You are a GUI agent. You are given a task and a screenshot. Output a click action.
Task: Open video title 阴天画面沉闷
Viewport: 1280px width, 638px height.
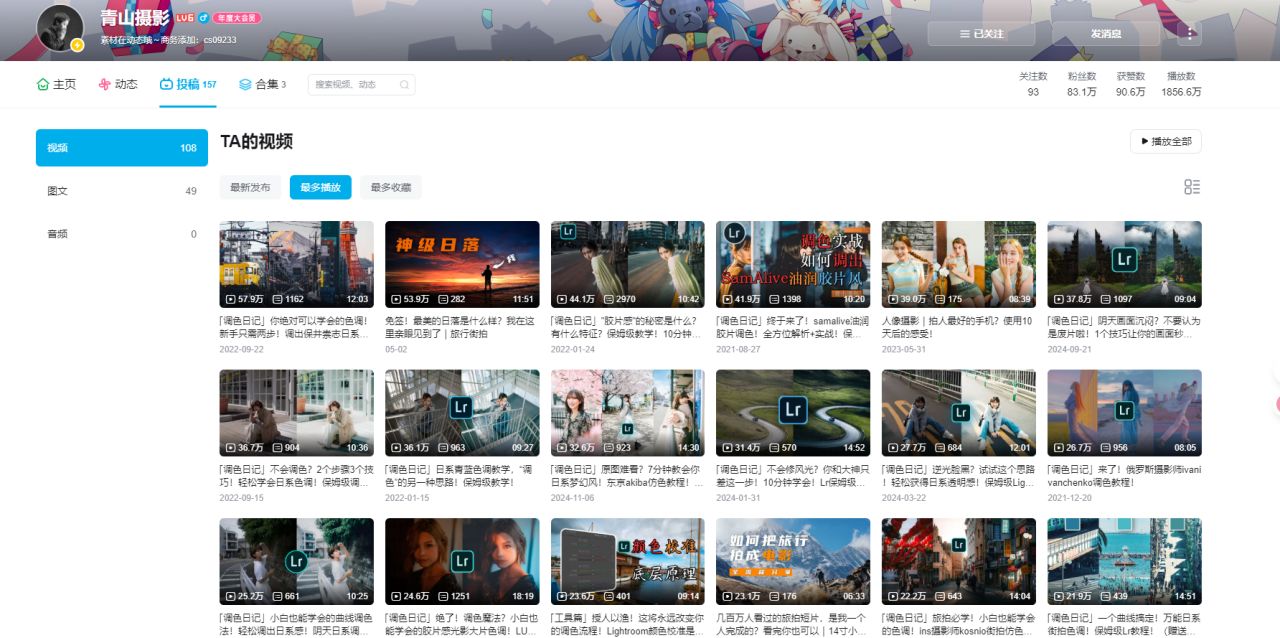point(1124,327)
